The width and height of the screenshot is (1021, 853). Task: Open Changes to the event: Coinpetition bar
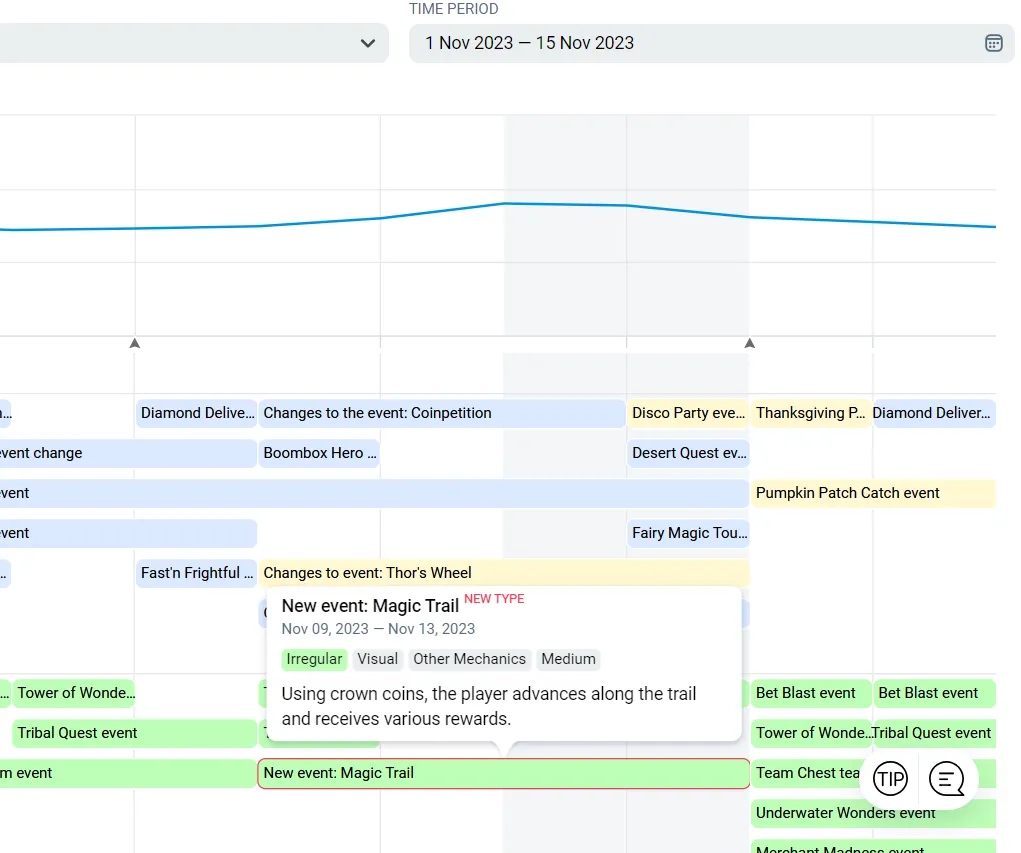click(441, 413)
